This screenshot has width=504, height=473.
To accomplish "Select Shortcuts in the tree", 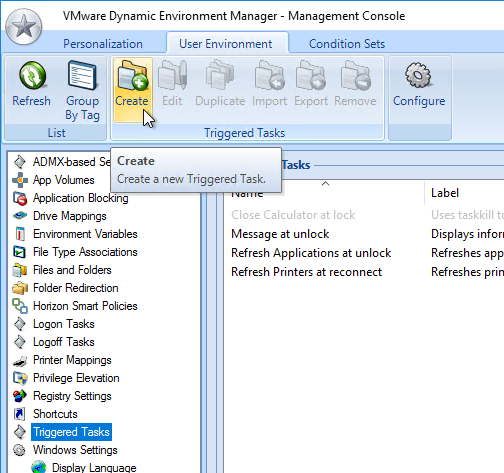I will coord(55,414).
